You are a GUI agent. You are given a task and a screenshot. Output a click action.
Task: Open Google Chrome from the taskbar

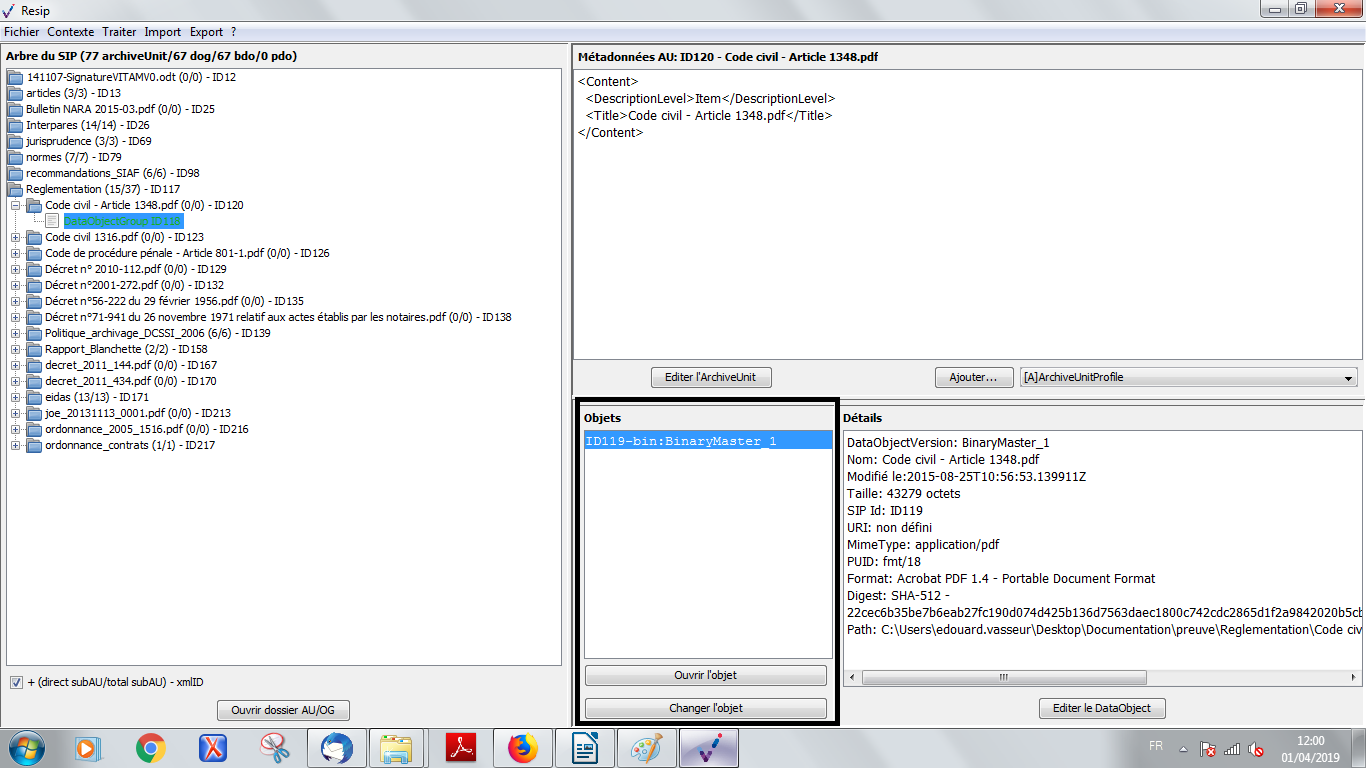(151, 747)
